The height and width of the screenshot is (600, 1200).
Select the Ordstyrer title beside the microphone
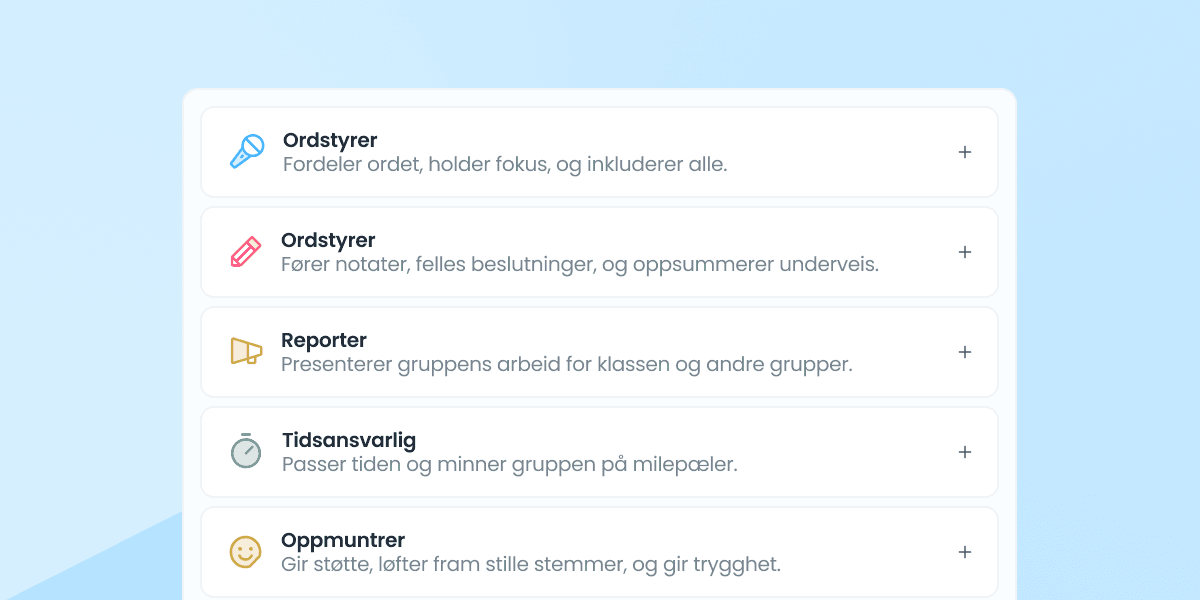[x=330, y=141]
